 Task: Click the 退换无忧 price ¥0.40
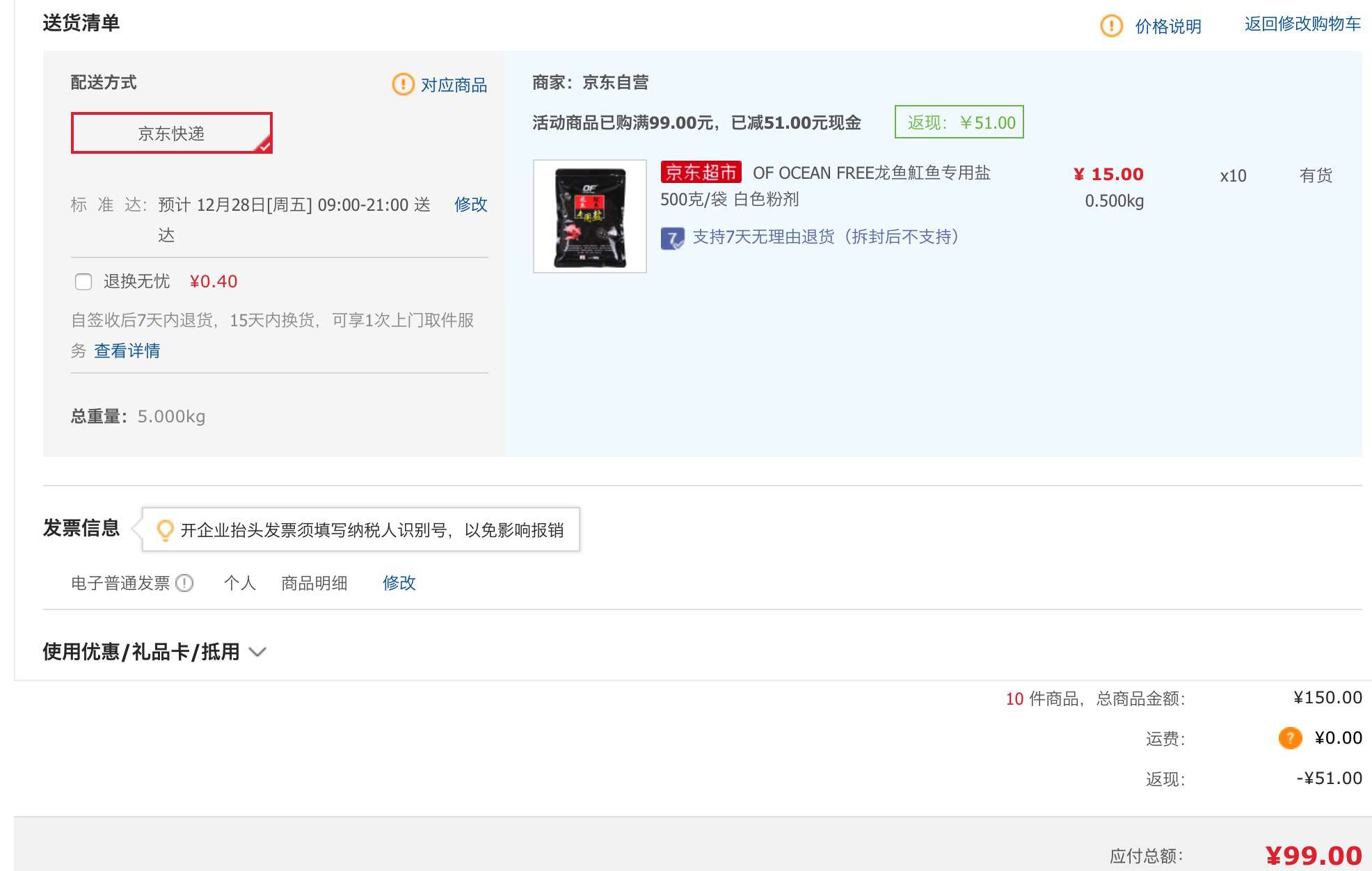(214, 282)
